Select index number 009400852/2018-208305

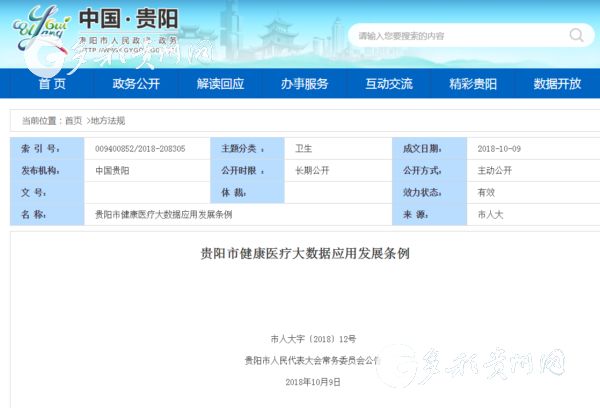point(140,149)
